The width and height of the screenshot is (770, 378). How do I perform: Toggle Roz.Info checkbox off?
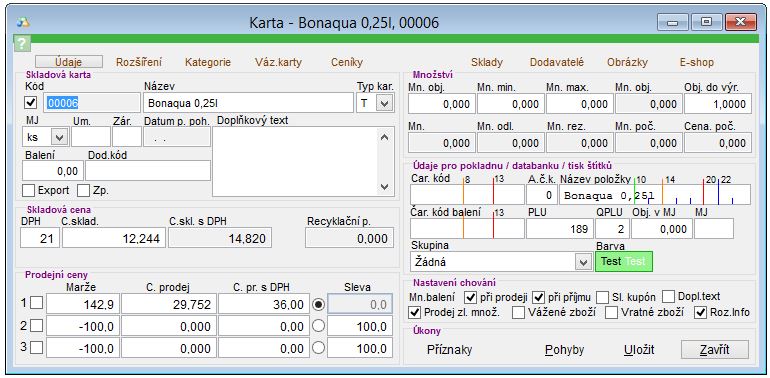(x=700, y=312)
